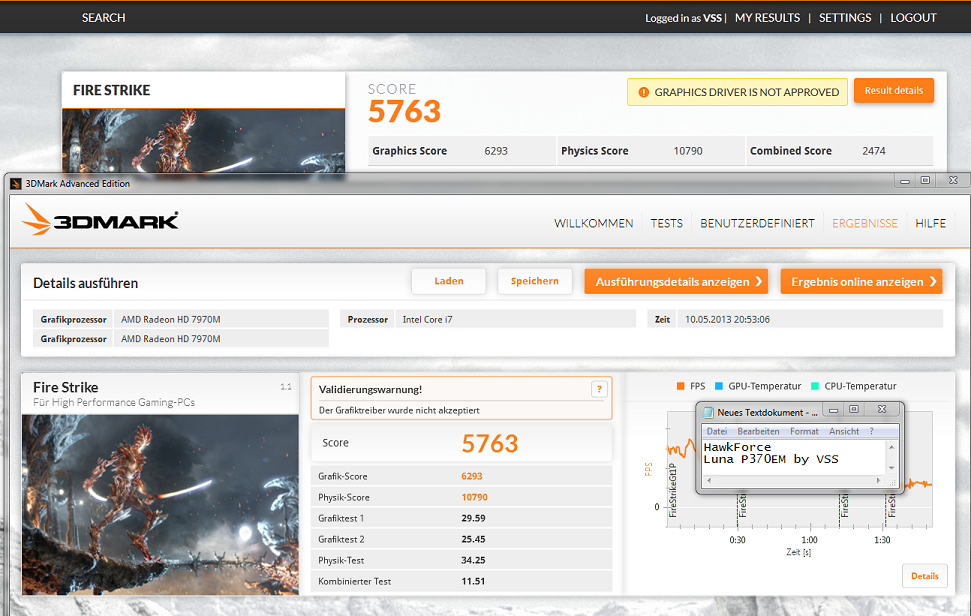The image size is (971, 616).
Task: Open the SEARCH link in the website header
Action: 103,18
